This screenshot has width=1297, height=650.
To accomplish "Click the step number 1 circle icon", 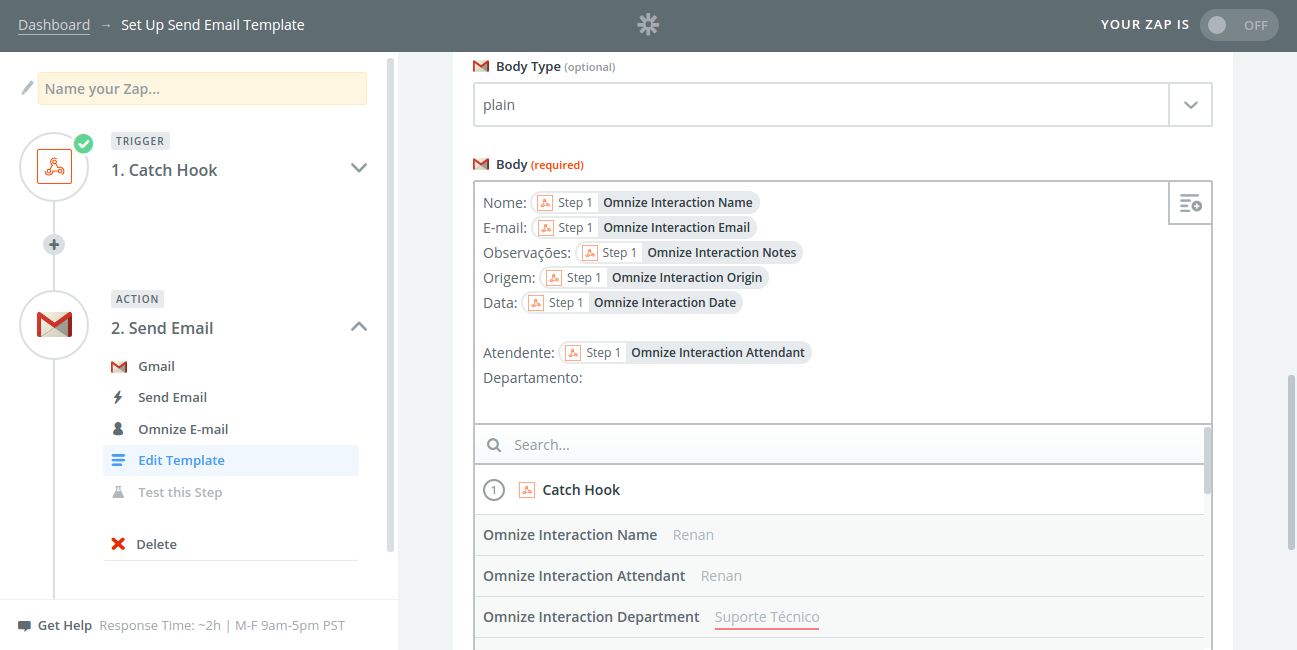I will (493, 490).
